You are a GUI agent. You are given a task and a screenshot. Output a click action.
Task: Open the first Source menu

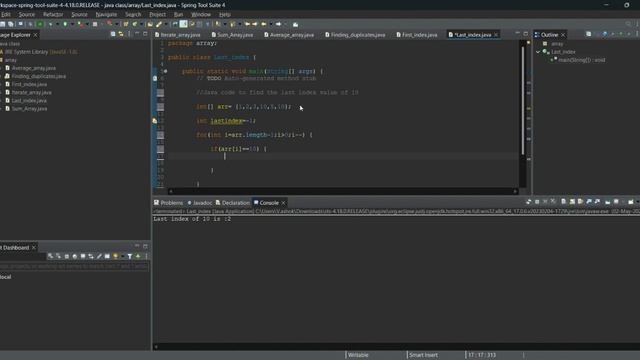[x=27, y=14]
